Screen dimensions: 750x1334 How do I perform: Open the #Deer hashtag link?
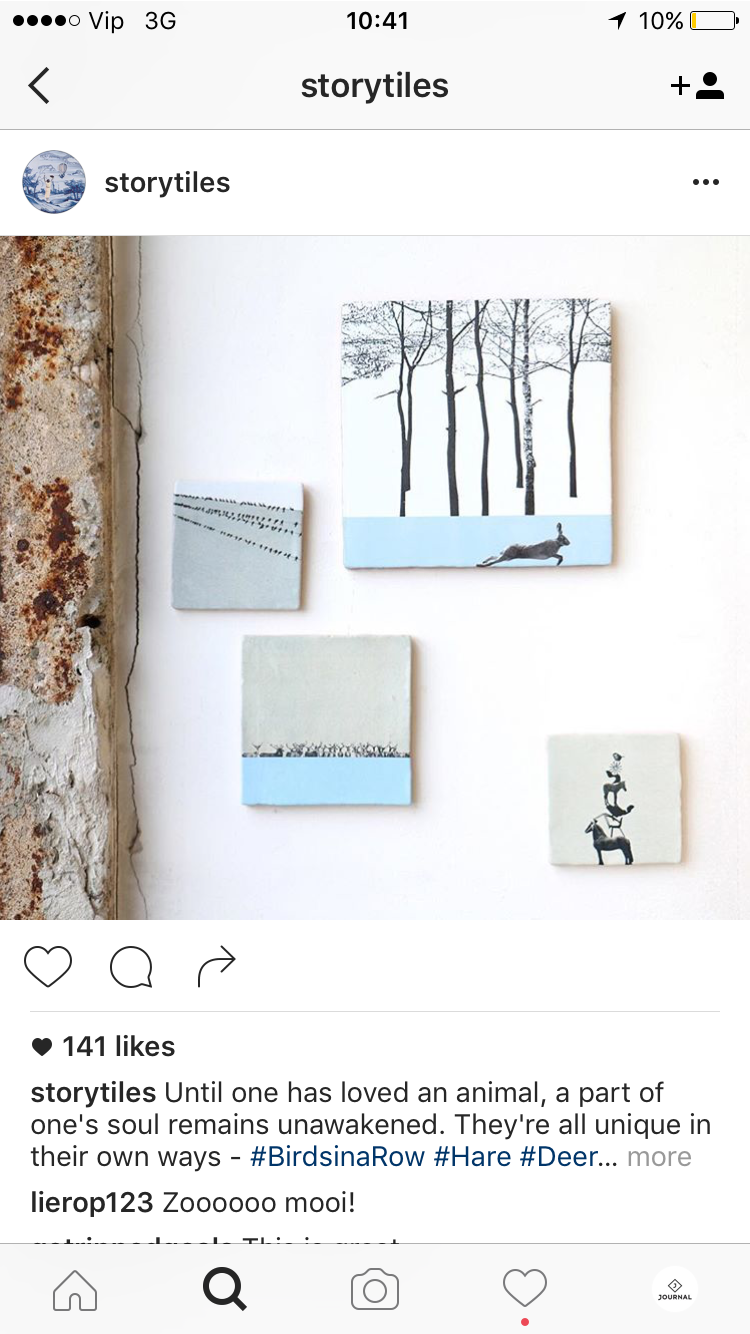click(559, 1157)
